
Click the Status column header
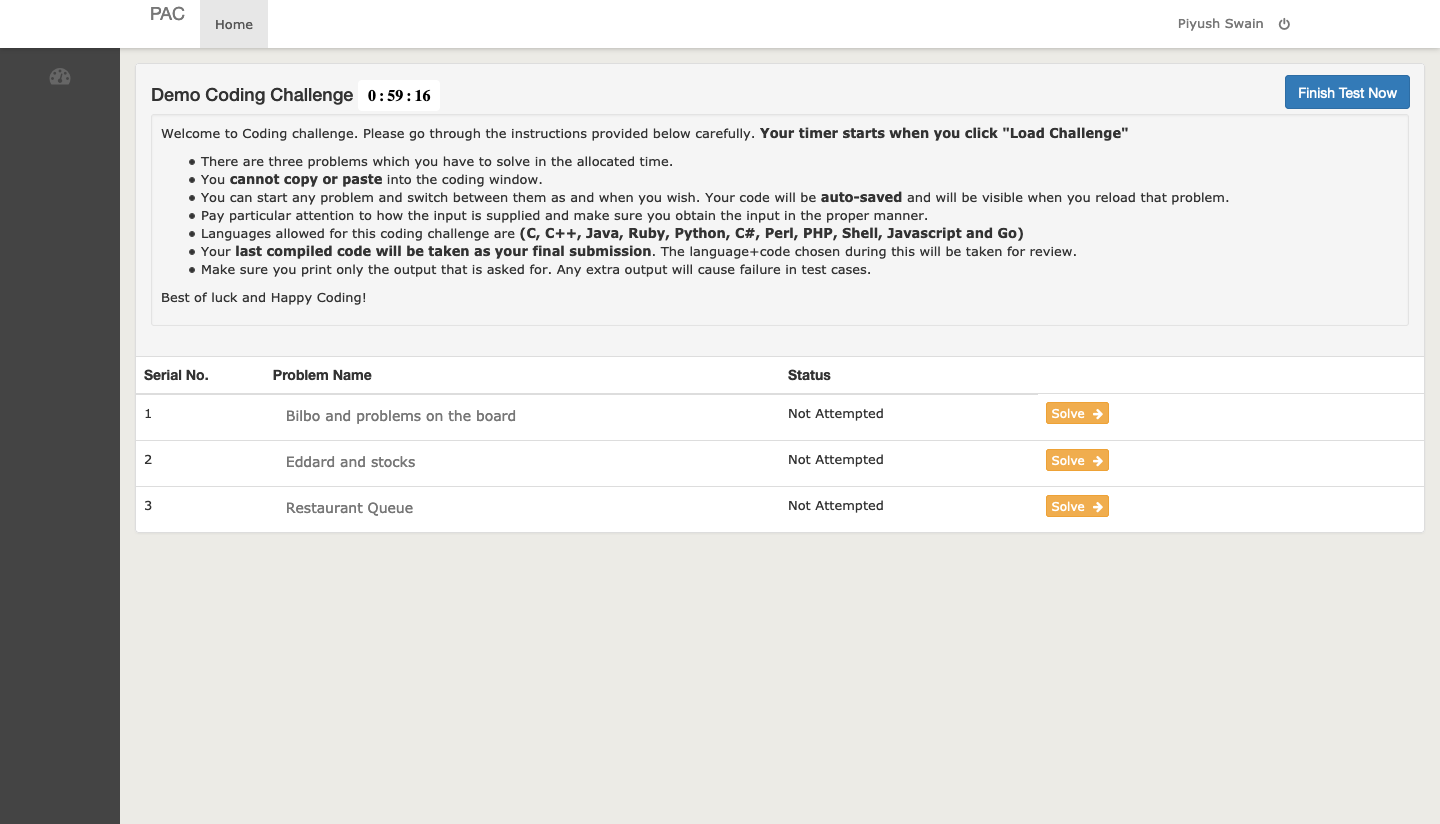pos(809,375)
